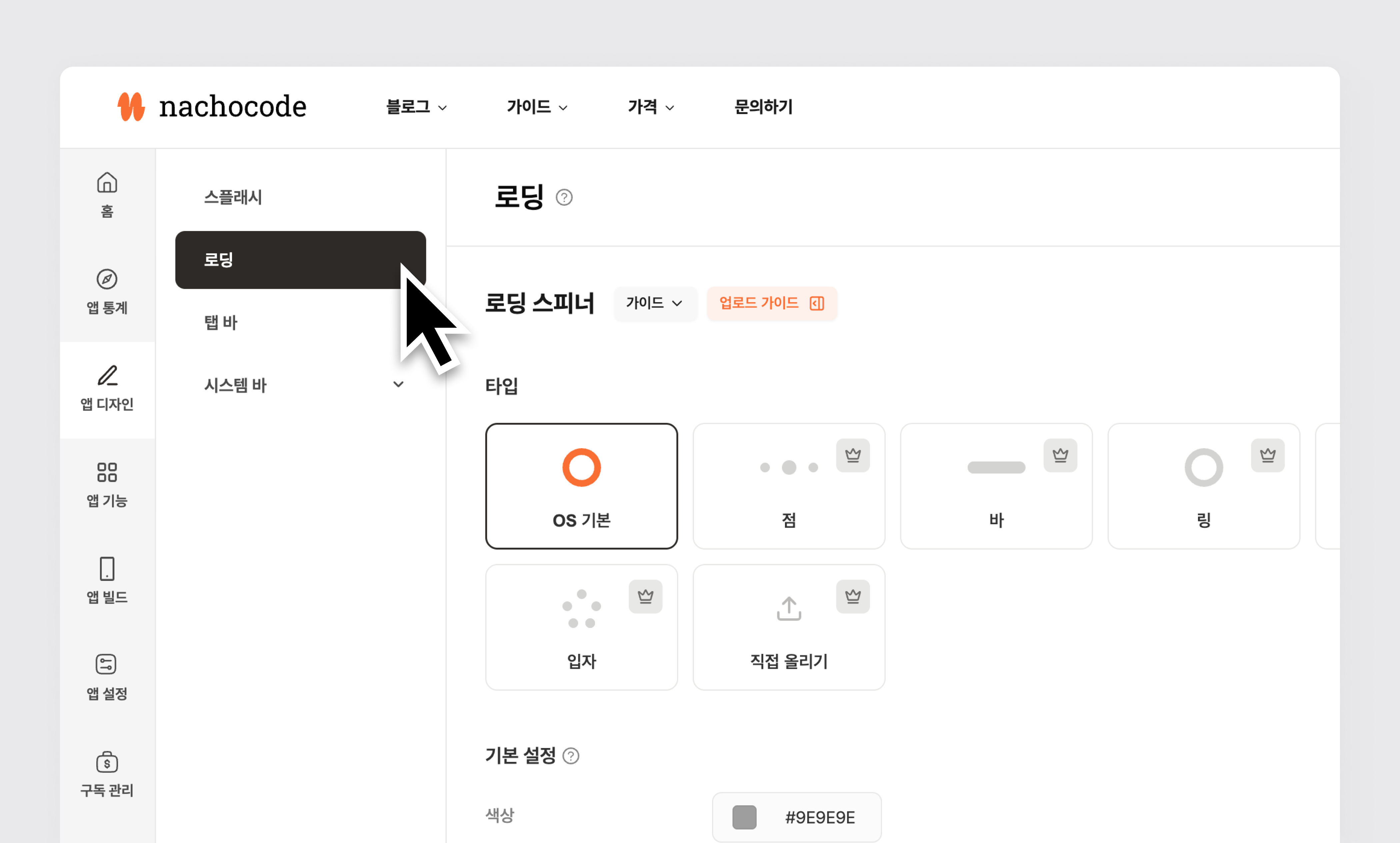Click the panel icon in 업로드 가이드 button
Screen dimensions: 1400x843
[x=816, y=303]
